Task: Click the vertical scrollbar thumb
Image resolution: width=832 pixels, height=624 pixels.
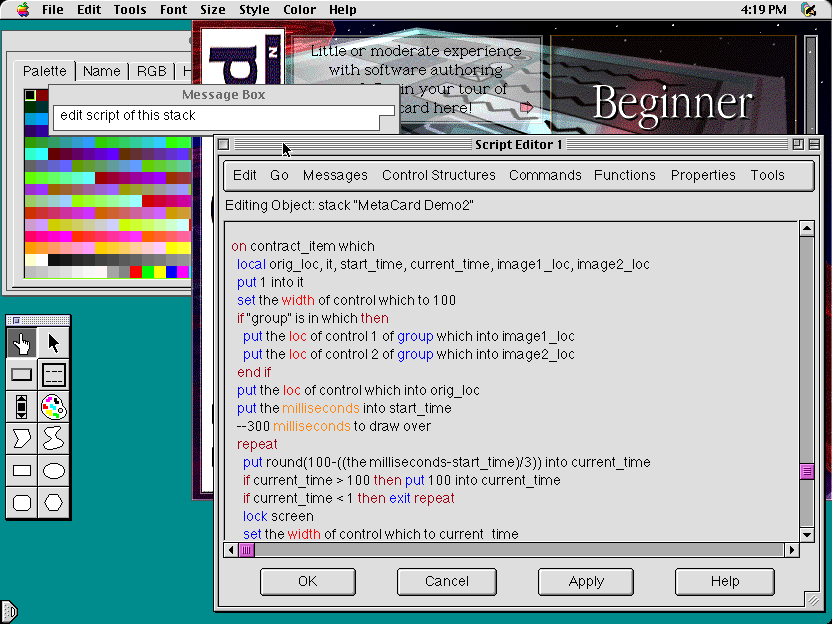Action: point(807,471)
